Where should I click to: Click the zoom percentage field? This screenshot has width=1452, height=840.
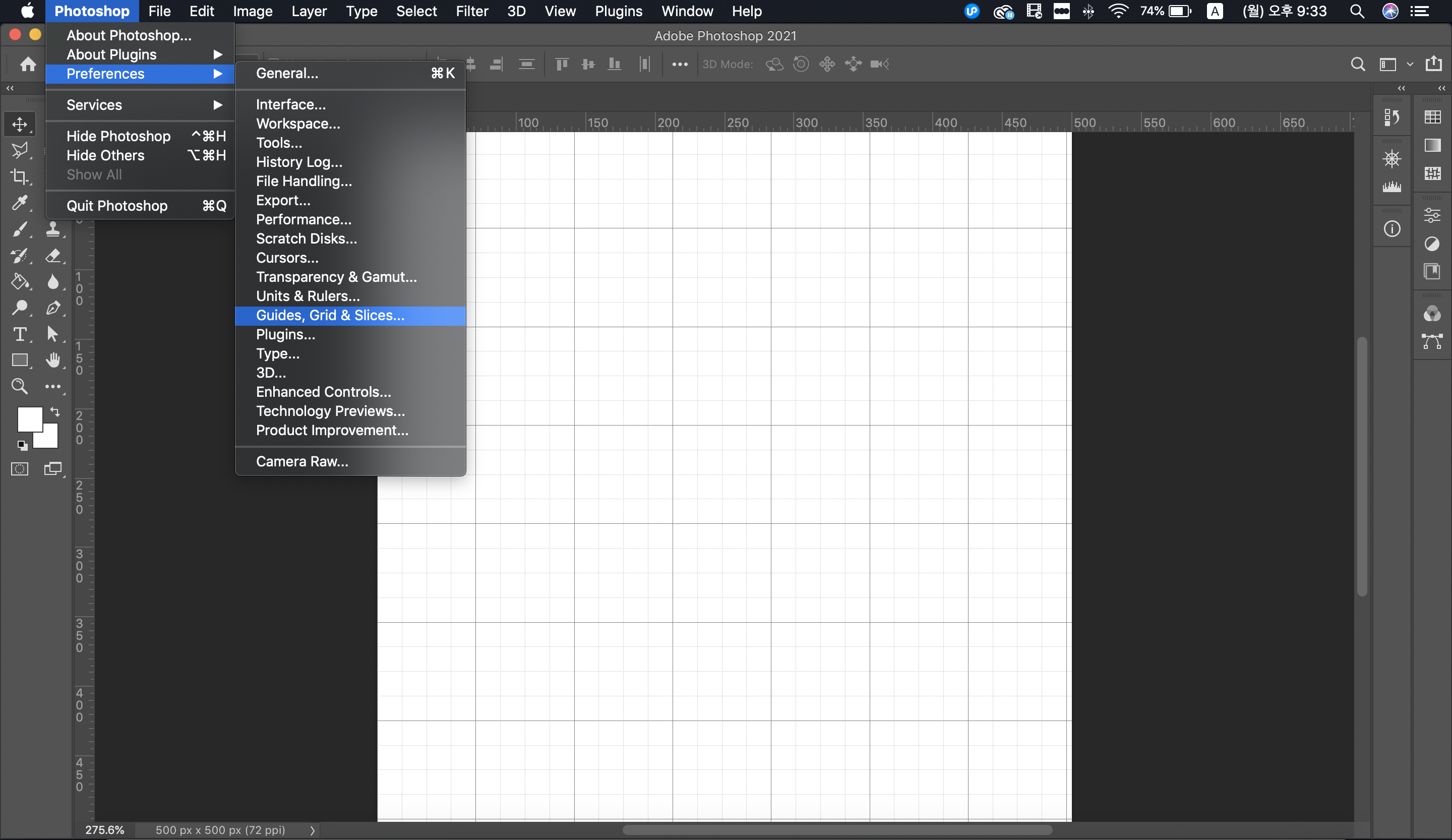click(x=105, y=829)
